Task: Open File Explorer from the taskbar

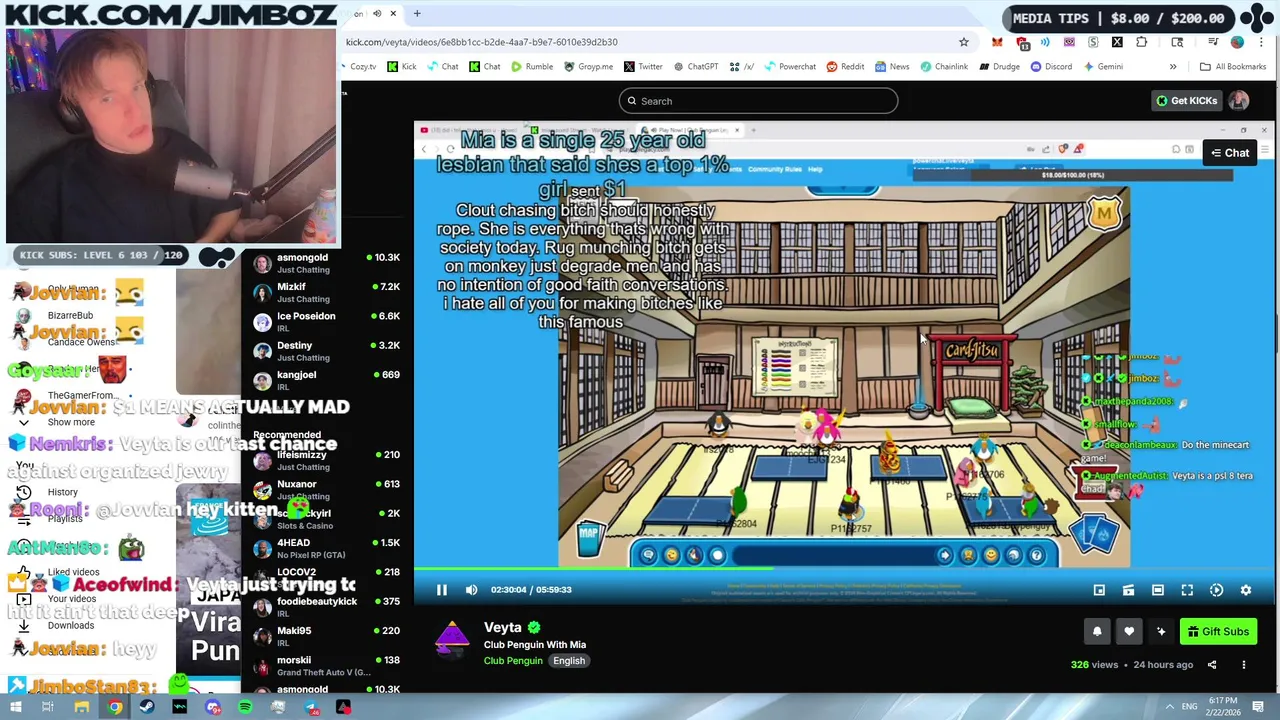Action: (82, 707)
